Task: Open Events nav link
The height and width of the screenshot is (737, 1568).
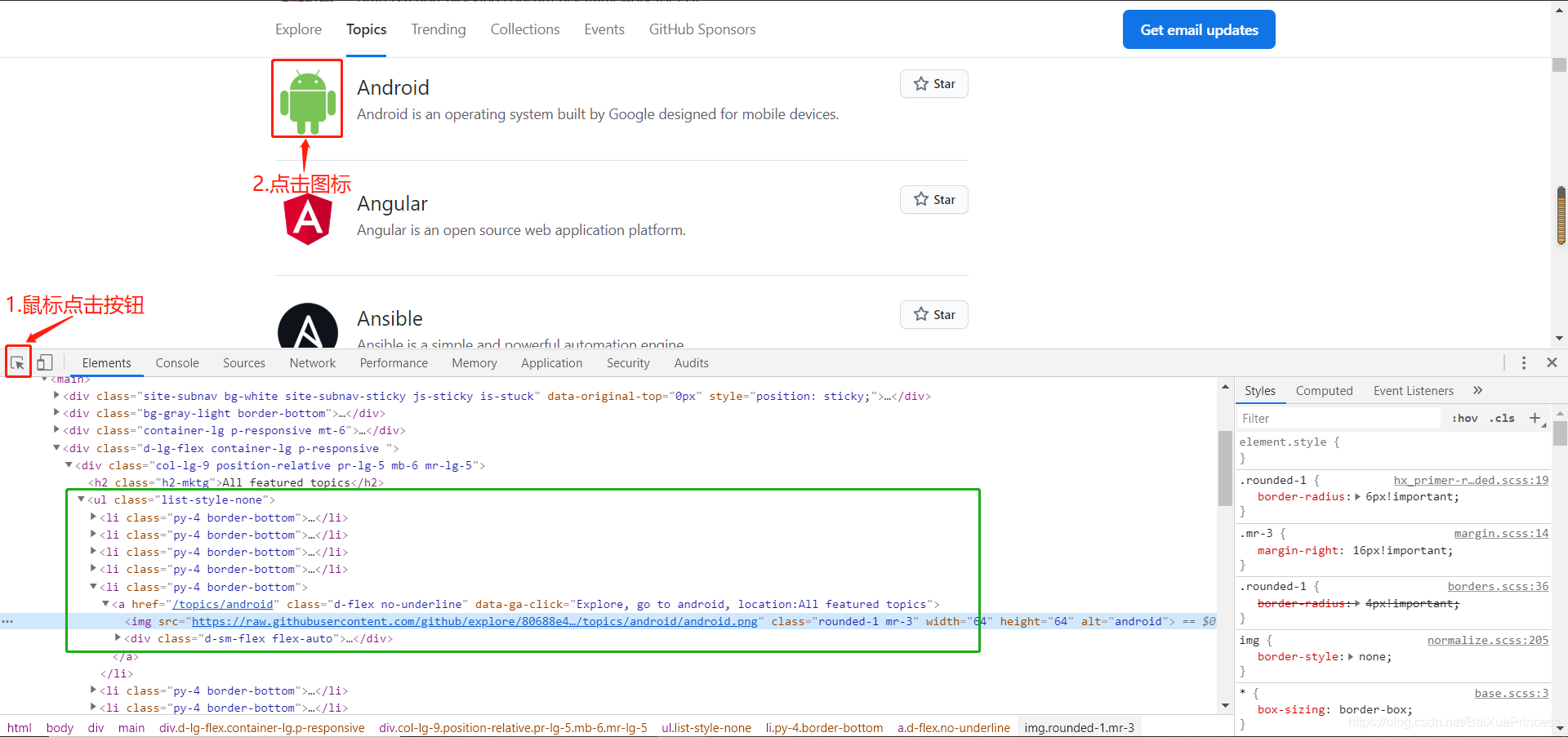Action: [604, 29]
